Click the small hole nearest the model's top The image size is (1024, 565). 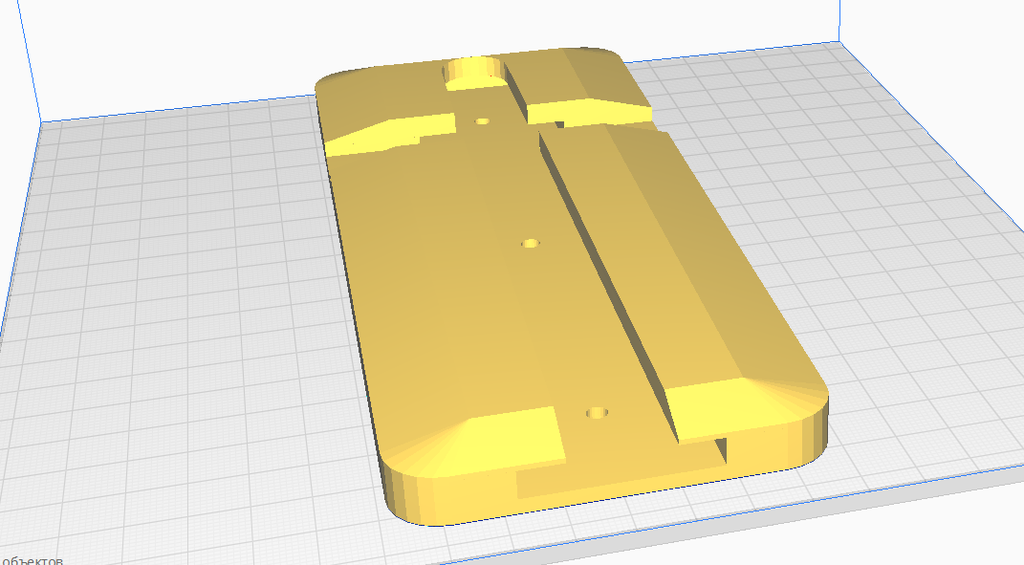483,121
